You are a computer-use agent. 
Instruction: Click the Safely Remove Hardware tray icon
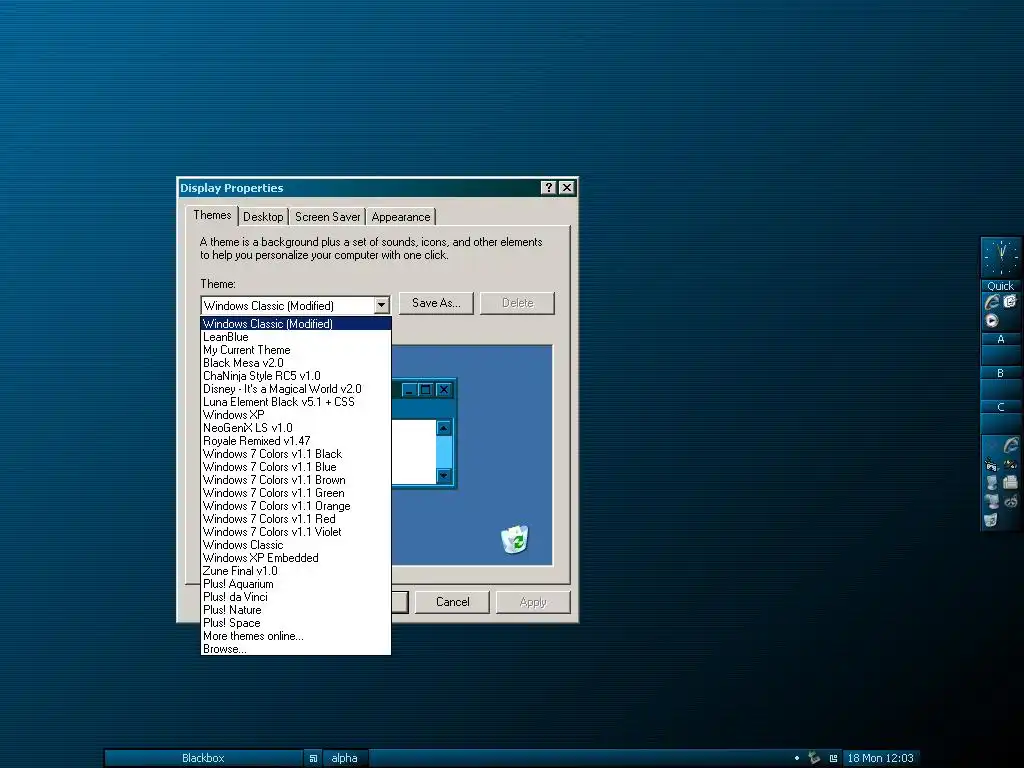point(814,758)
